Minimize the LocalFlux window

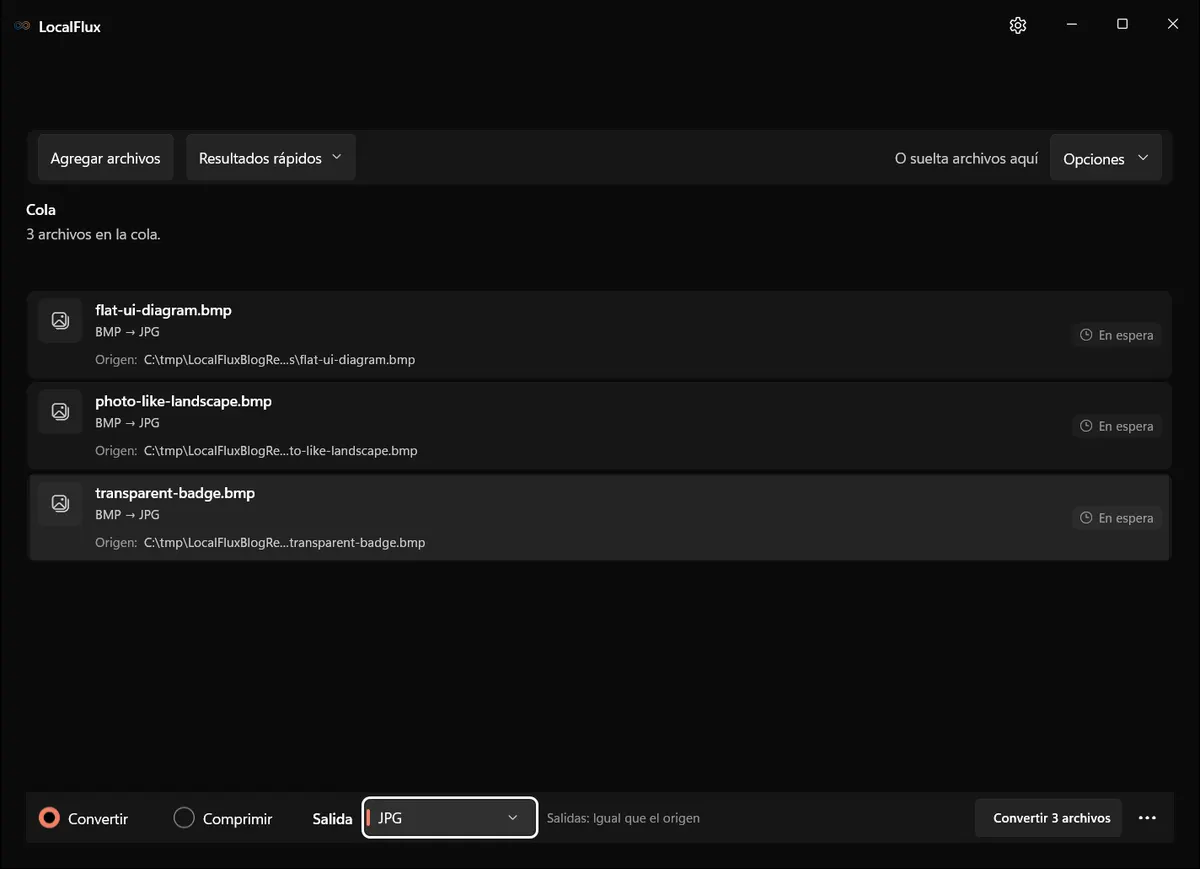(1071, 24)
